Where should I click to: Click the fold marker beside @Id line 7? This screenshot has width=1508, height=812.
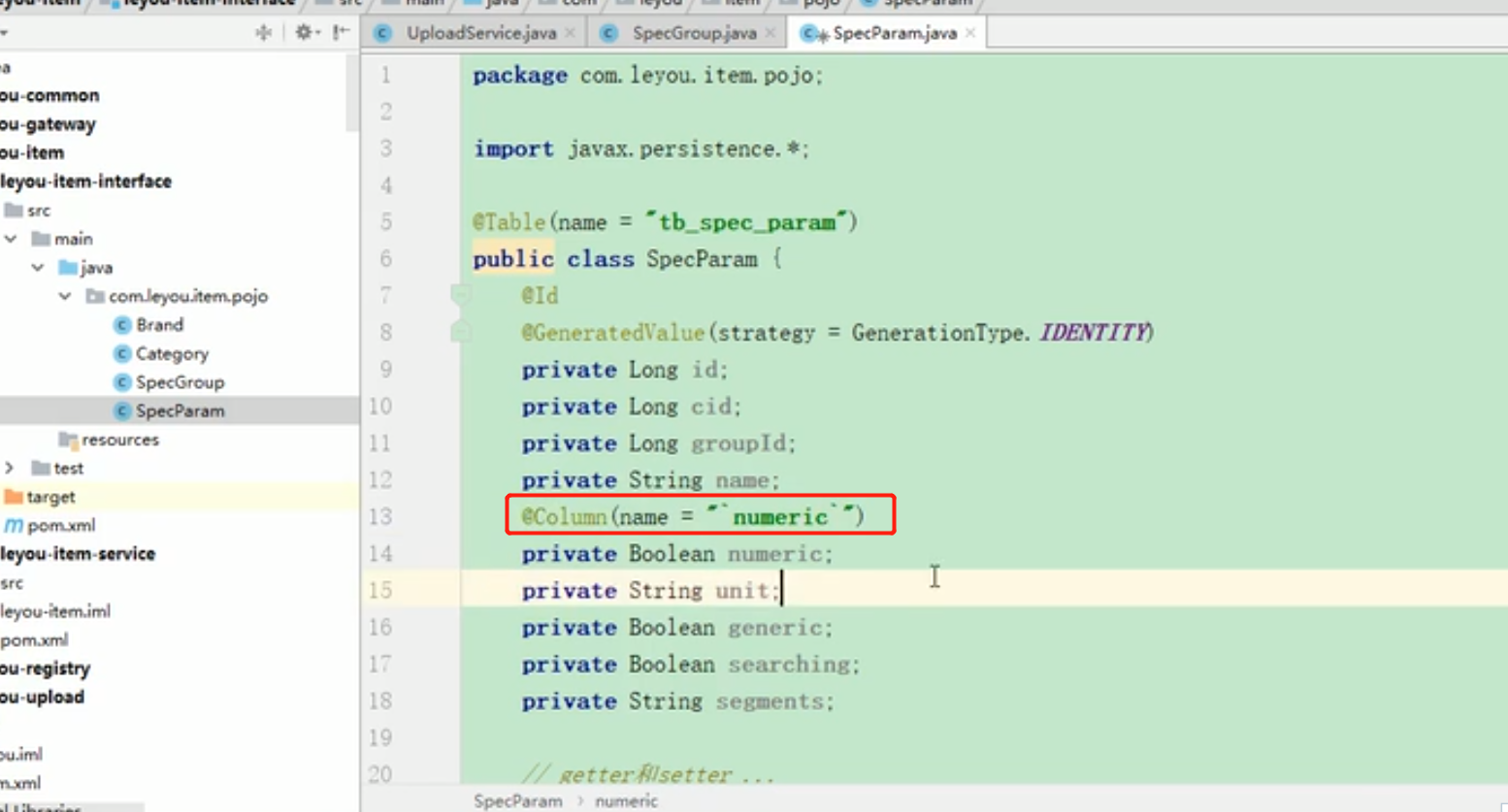pyautogui.click(x=461, y=294)
